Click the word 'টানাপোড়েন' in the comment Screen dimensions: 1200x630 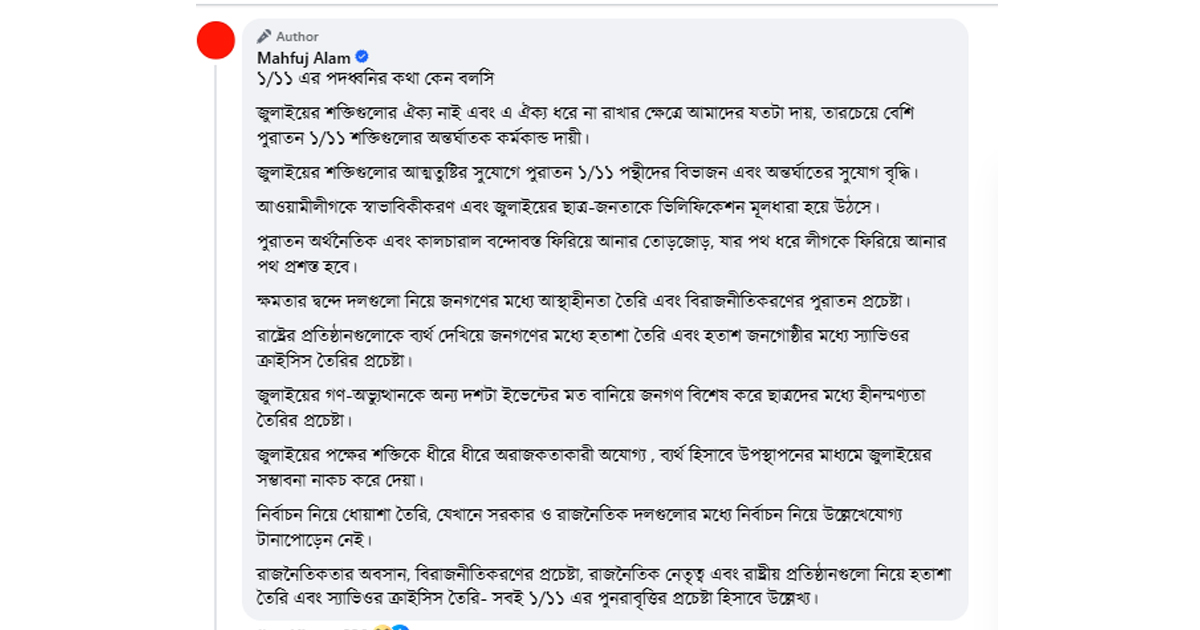tap(299, 540)
